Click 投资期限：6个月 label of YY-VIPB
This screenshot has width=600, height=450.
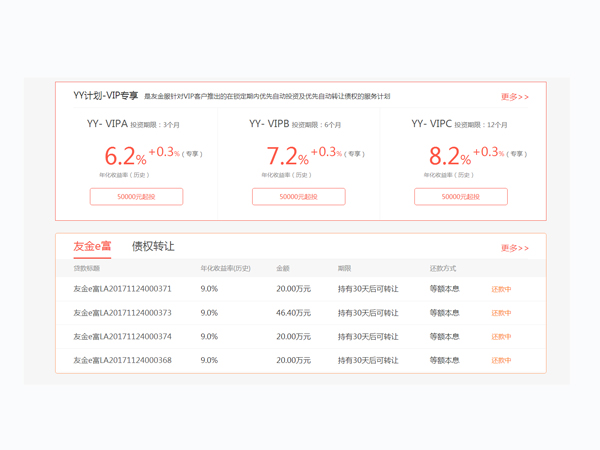pos(316,125)
